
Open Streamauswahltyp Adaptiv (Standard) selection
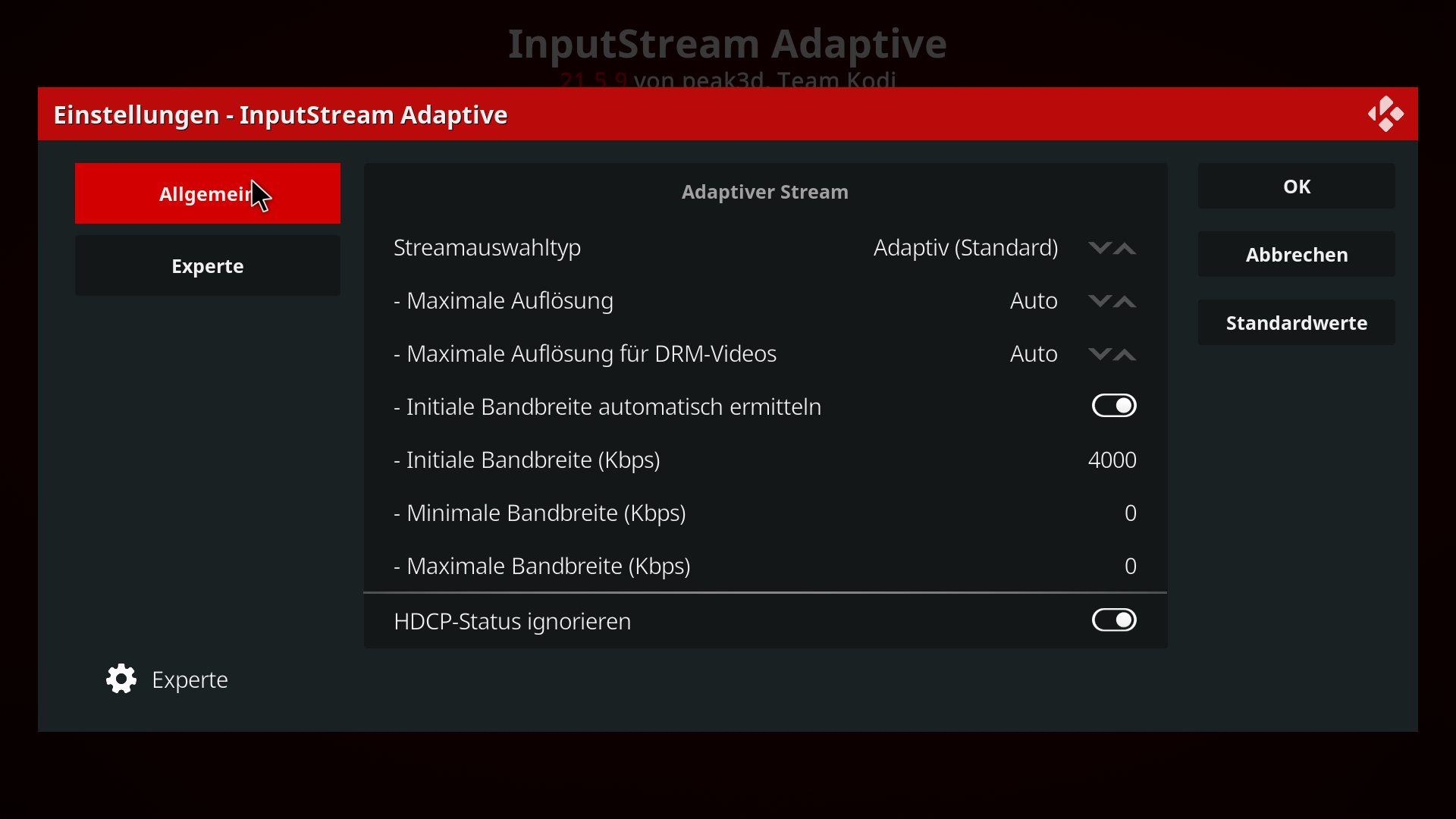(x=965, y=248)
